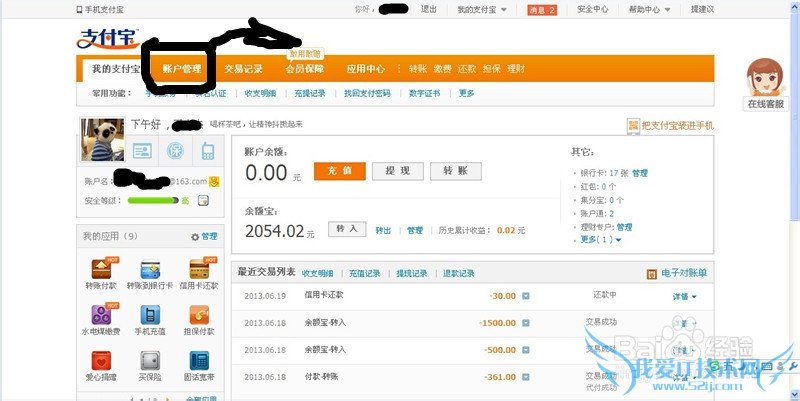The height and width of the screenshot is (401, 800).
Task: Click the 支付宝 logo
Action: 108,39
